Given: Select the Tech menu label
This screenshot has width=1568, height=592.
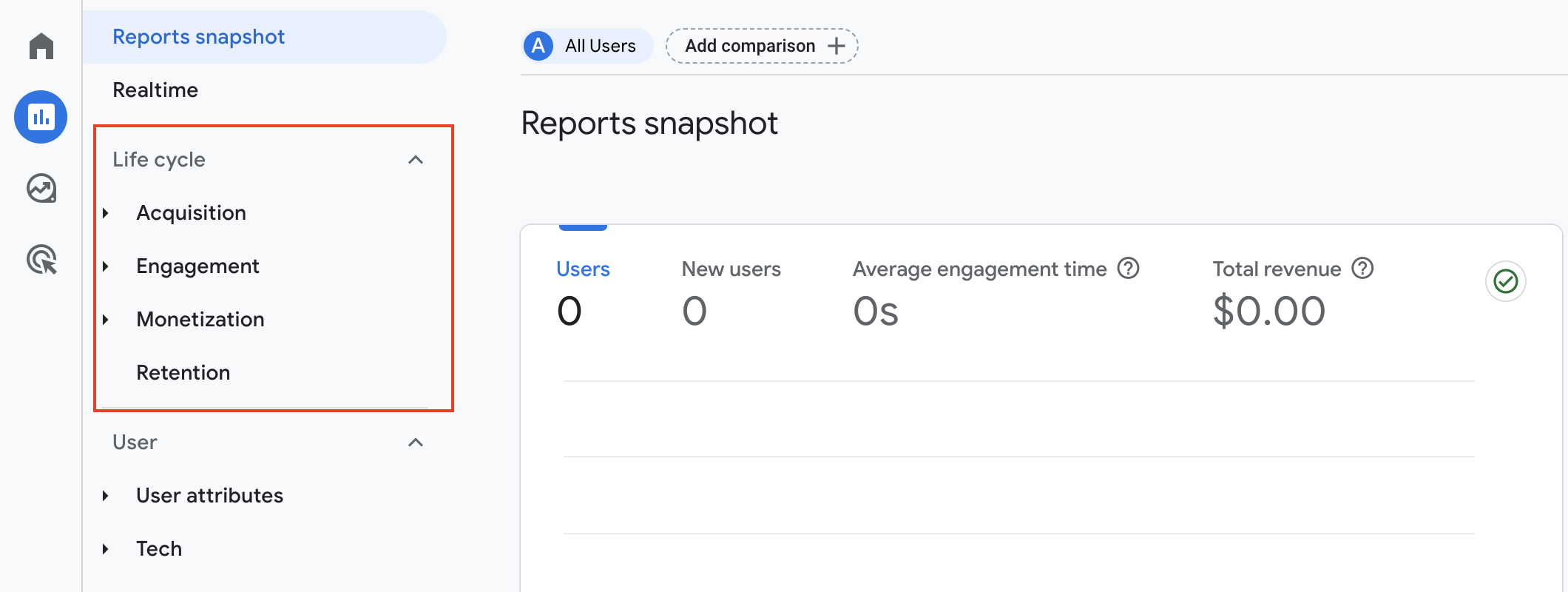Looking at the screenshot, I should pyautogui.click(x=159, y=549).
